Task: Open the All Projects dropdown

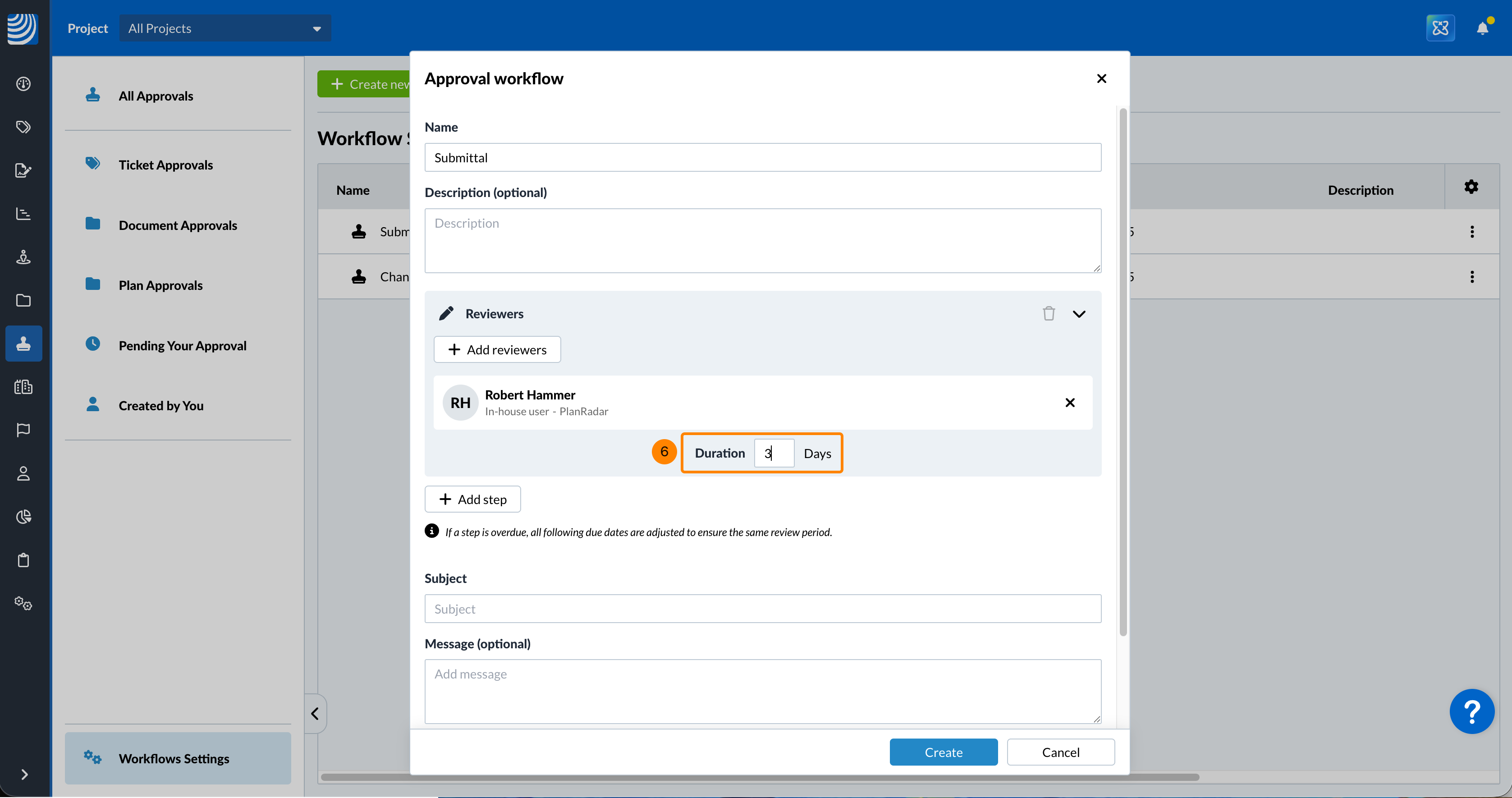Action: tap(225, 28)
